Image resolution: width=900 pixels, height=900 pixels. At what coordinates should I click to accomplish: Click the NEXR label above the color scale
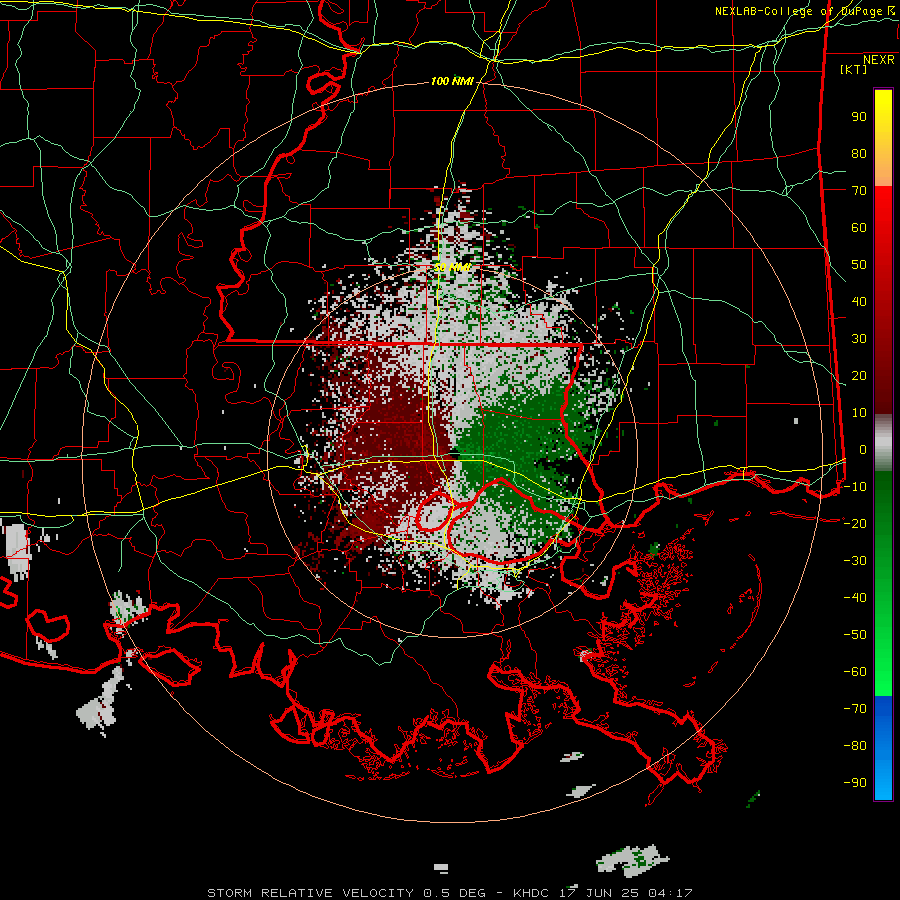(879, 60)
